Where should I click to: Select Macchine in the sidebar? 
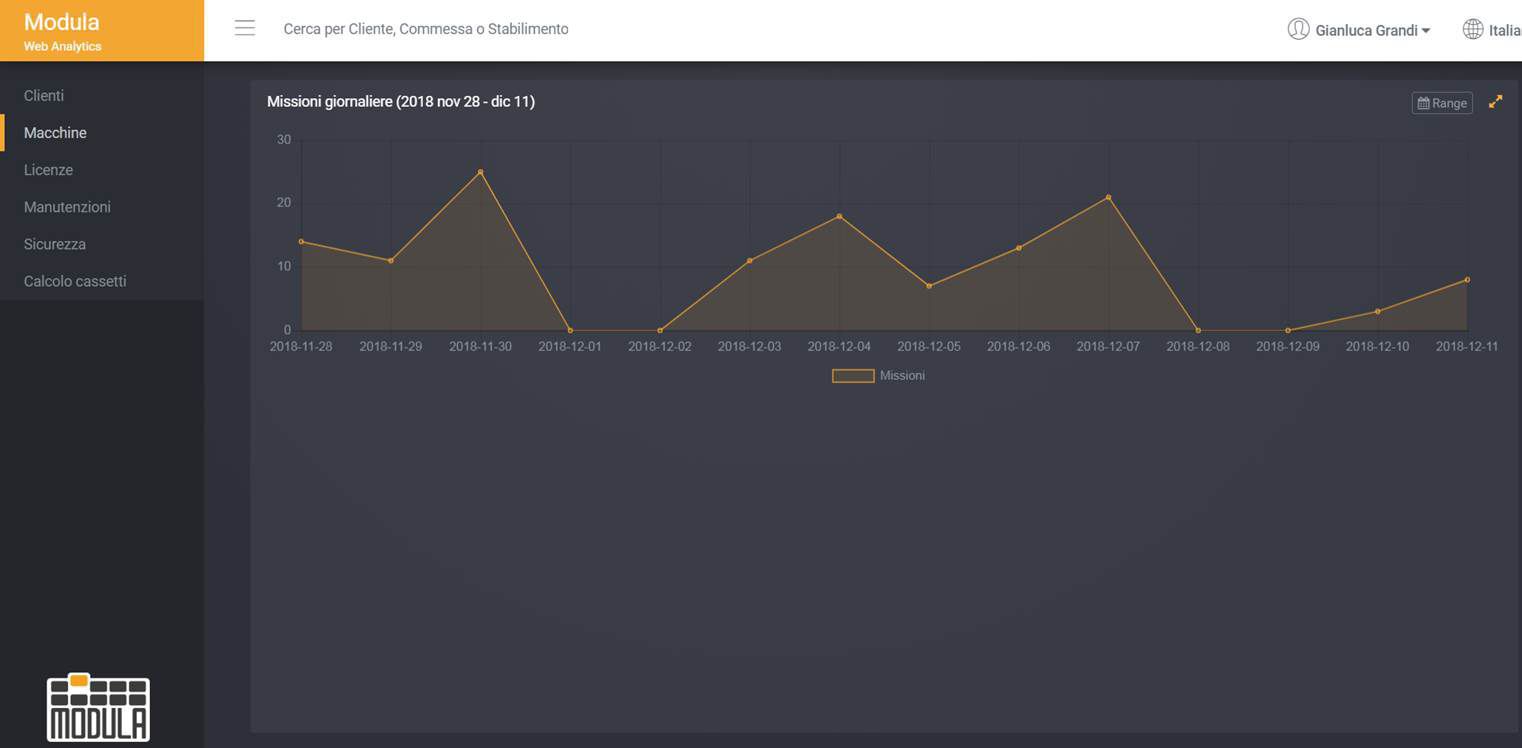[55, 133]
